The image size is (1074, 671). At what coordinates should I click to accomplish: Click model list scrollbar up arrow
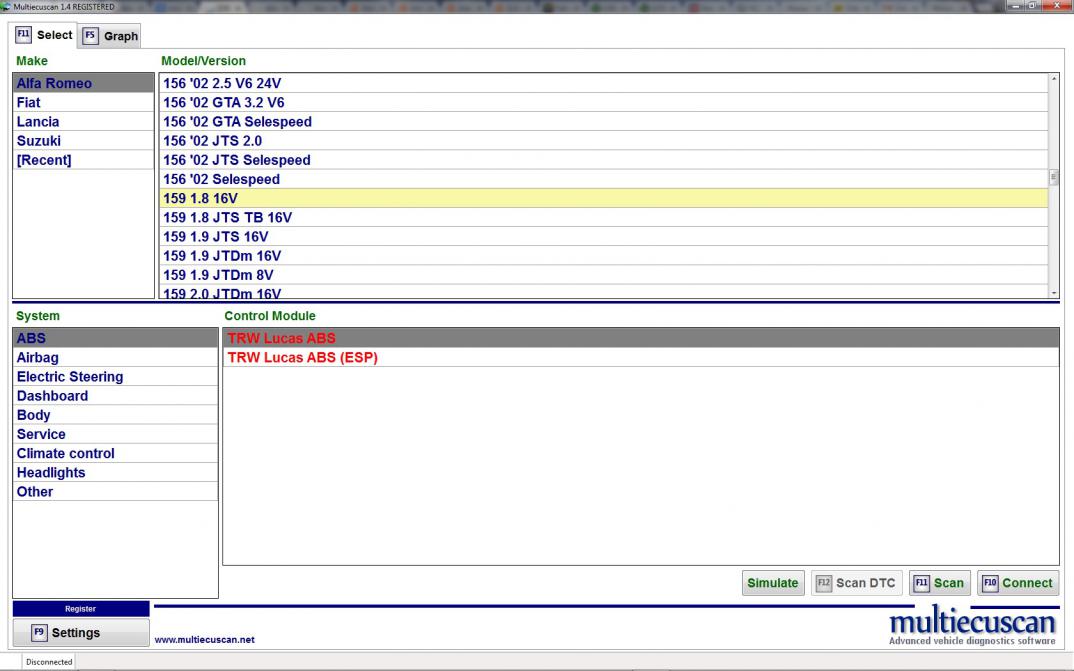click(x=1053, y=79)
